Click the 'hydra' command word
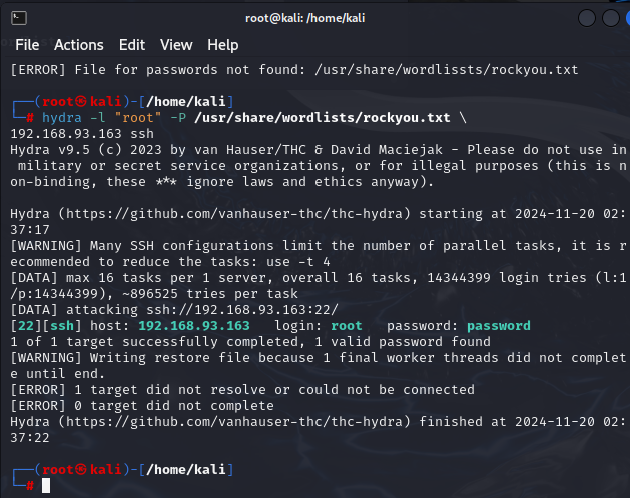 pyautogui.click(x=62, y=118)
